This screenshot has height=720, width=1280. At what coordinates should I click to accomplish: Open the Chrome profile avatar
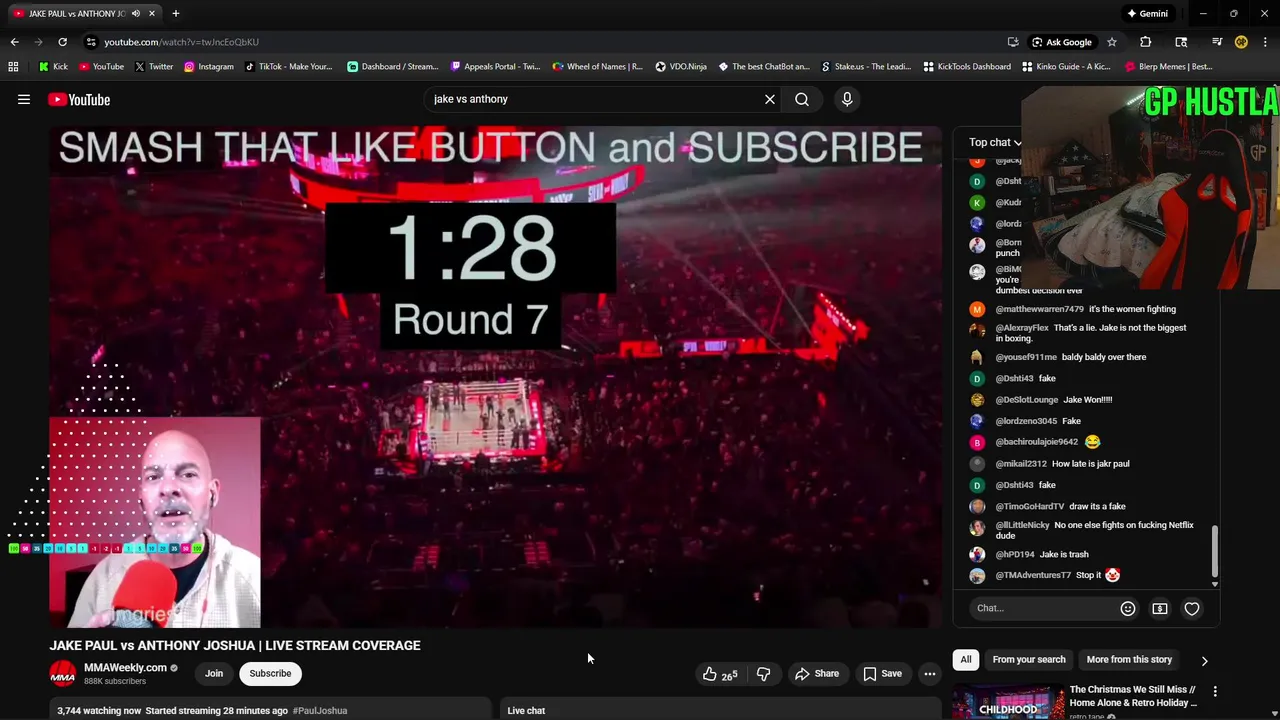(x=1241, y=42)
